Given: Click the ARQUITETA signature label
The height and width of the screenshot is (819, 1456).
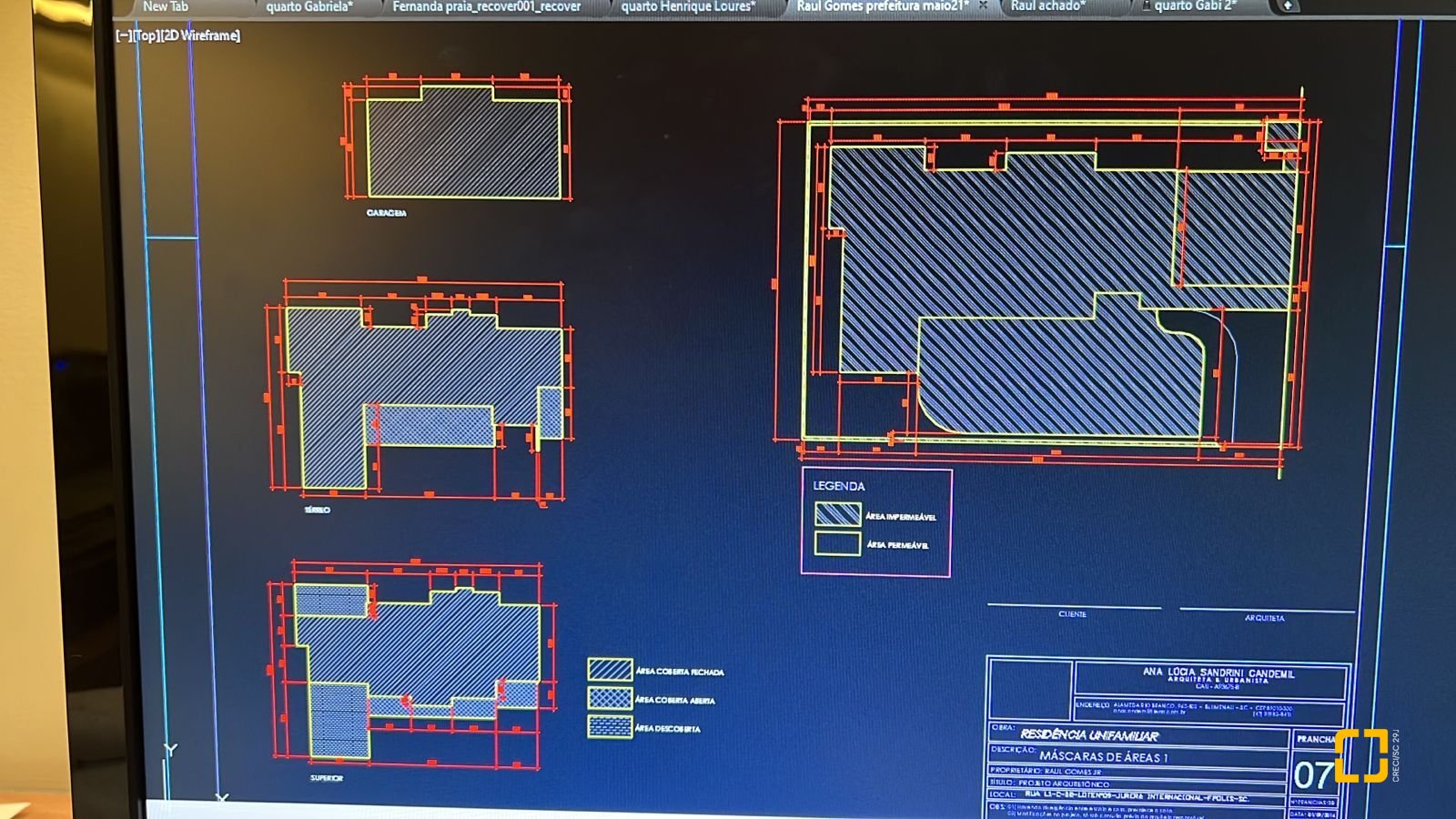Looking at the screenshot, I should [1265, 618].
